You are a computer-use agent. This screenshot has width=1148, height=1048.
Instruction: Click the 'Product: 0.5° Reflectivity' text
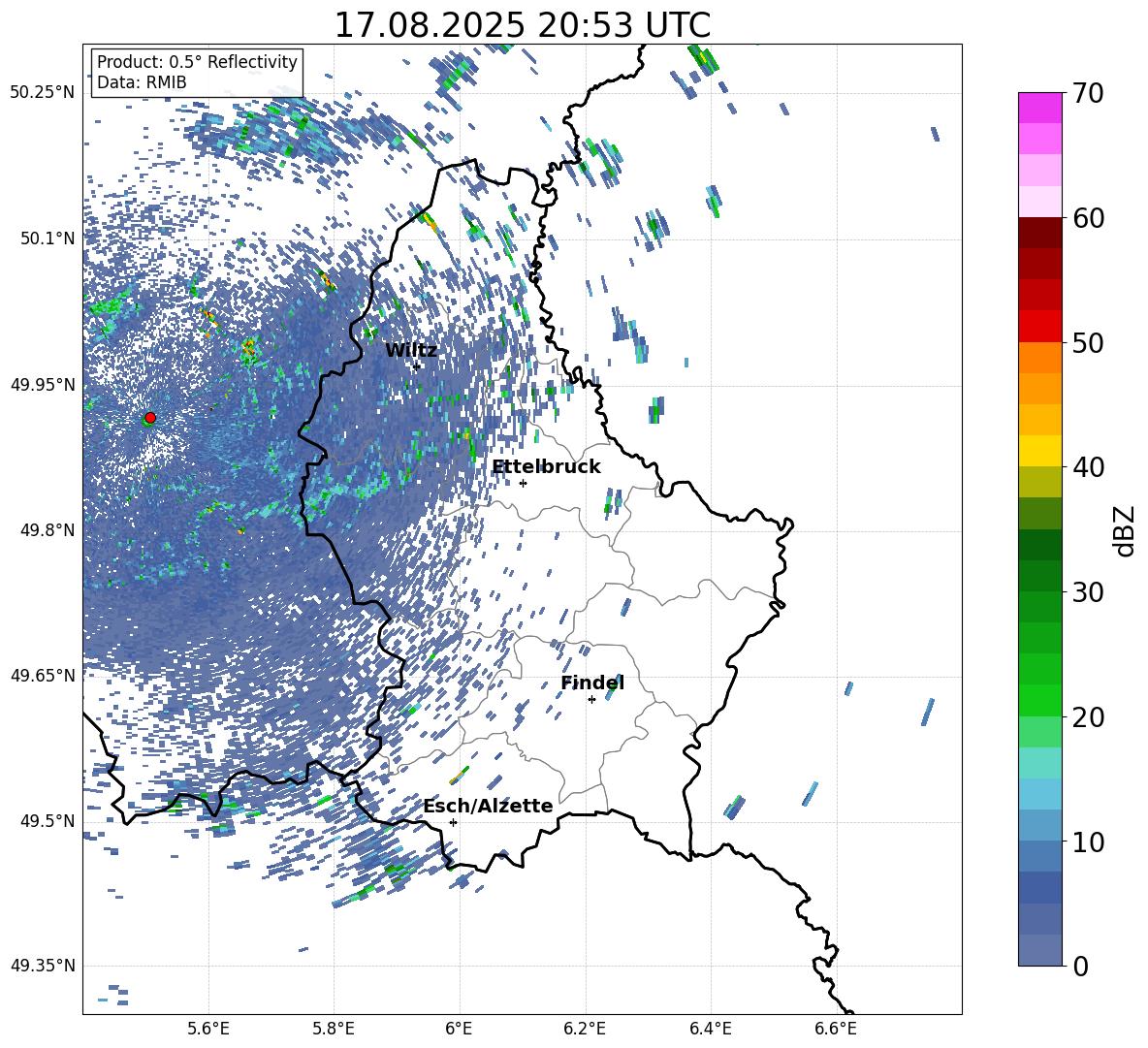pos(197,62)
